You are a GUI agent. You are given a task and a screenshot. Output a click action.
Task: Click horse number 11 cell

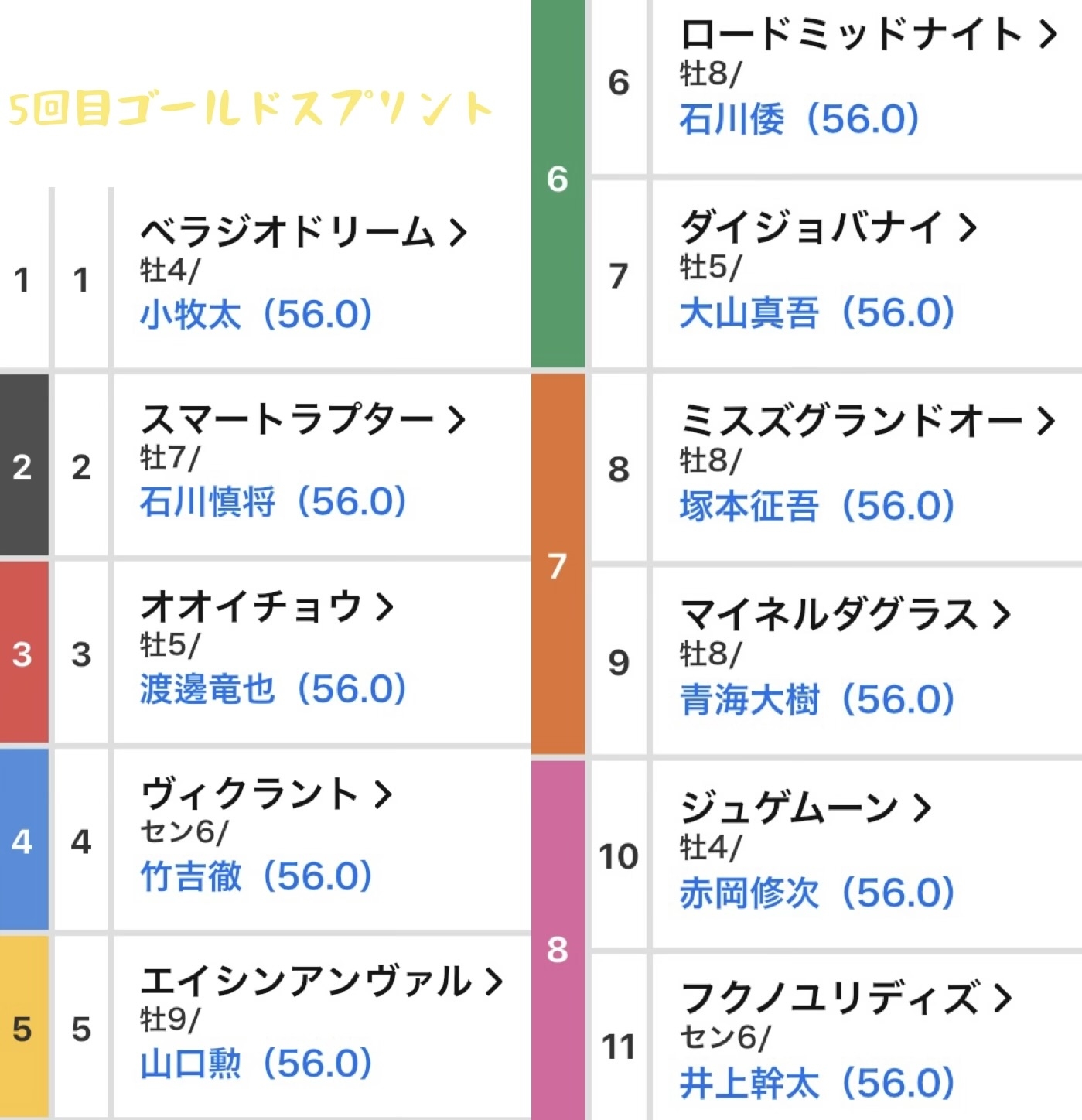point(618,1047)
